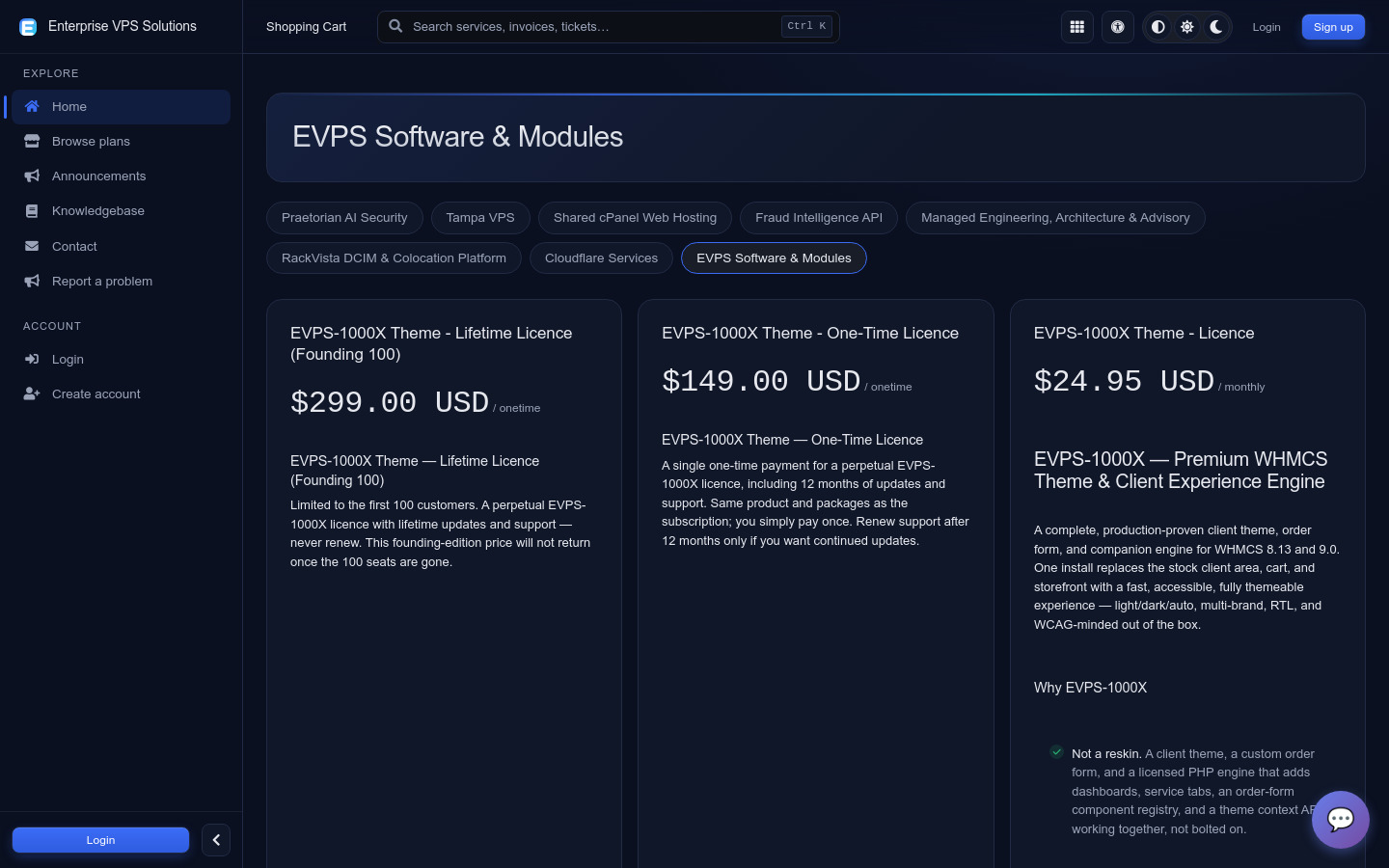Open Home in the sidebar menu

122,106
